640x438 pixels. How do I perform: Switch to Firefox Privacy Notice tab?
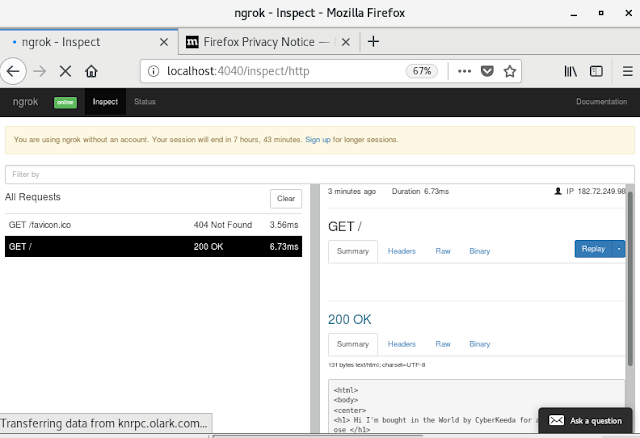269,42
